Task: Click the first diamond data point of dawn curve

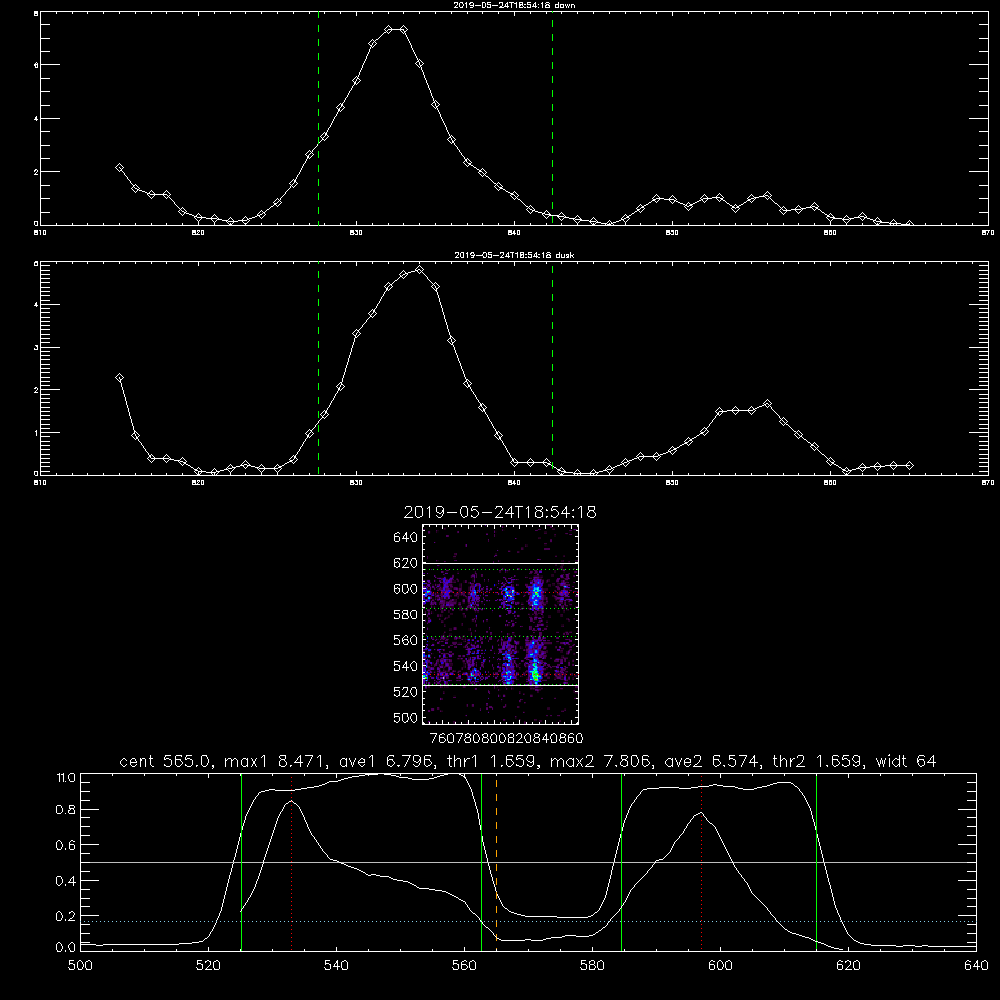Action: point(119,168)
